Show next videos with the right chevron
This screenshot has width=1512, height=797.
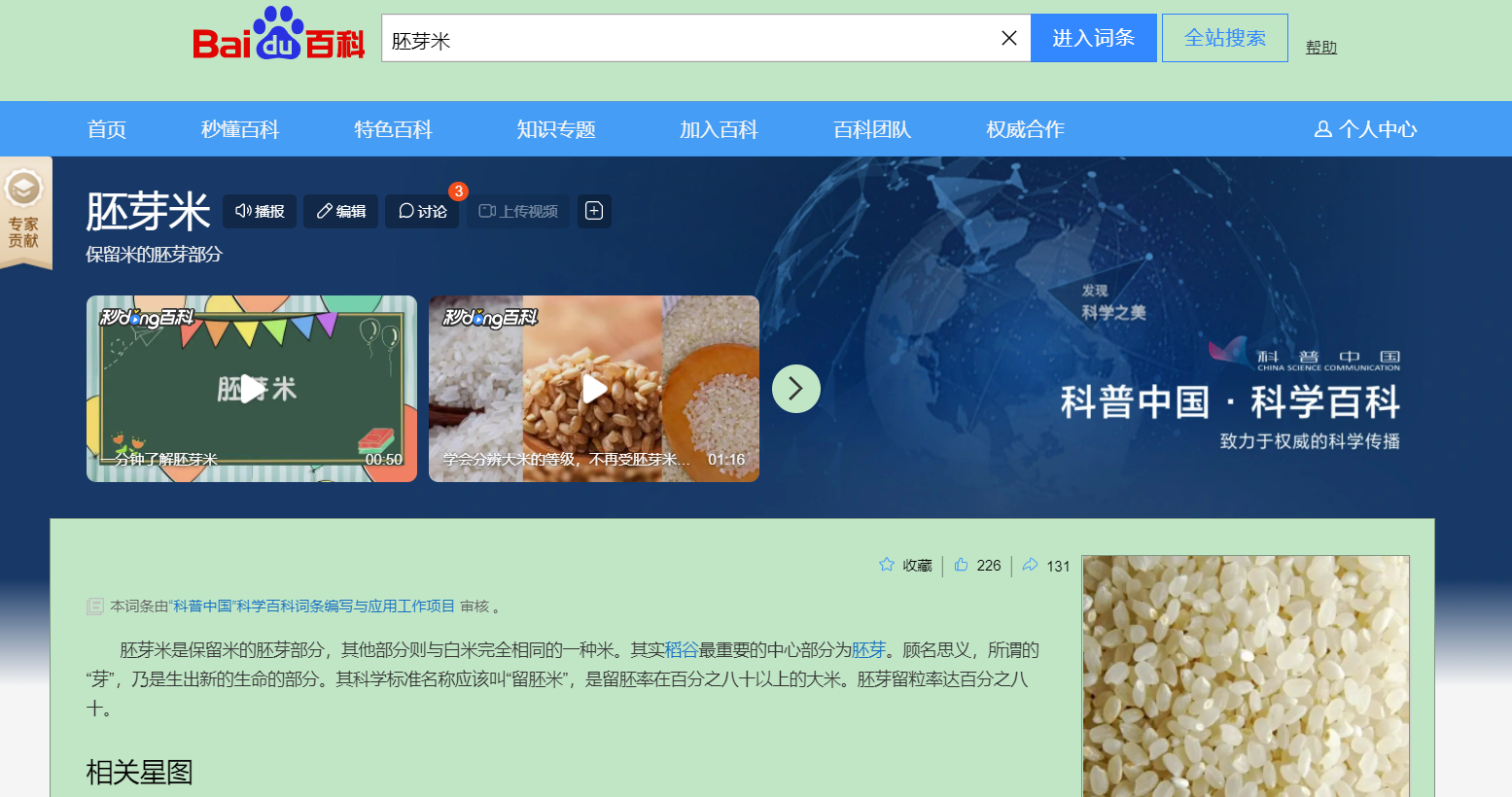coord(795,389)
